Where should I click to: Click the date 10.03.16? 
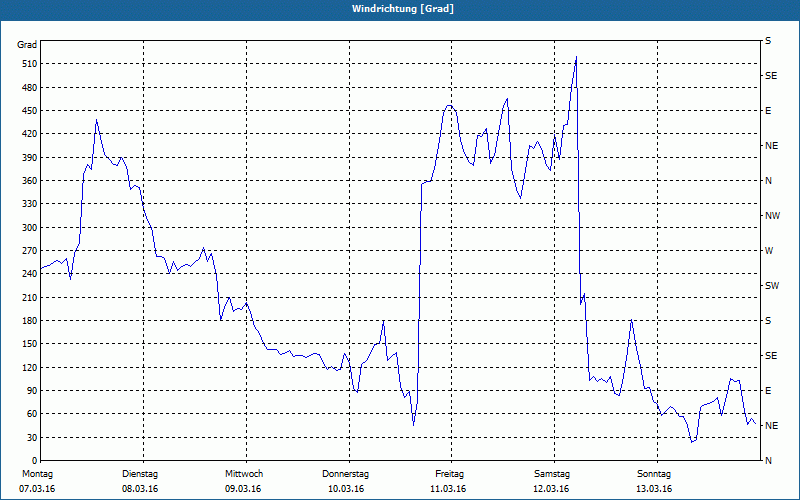coord(346,489)
